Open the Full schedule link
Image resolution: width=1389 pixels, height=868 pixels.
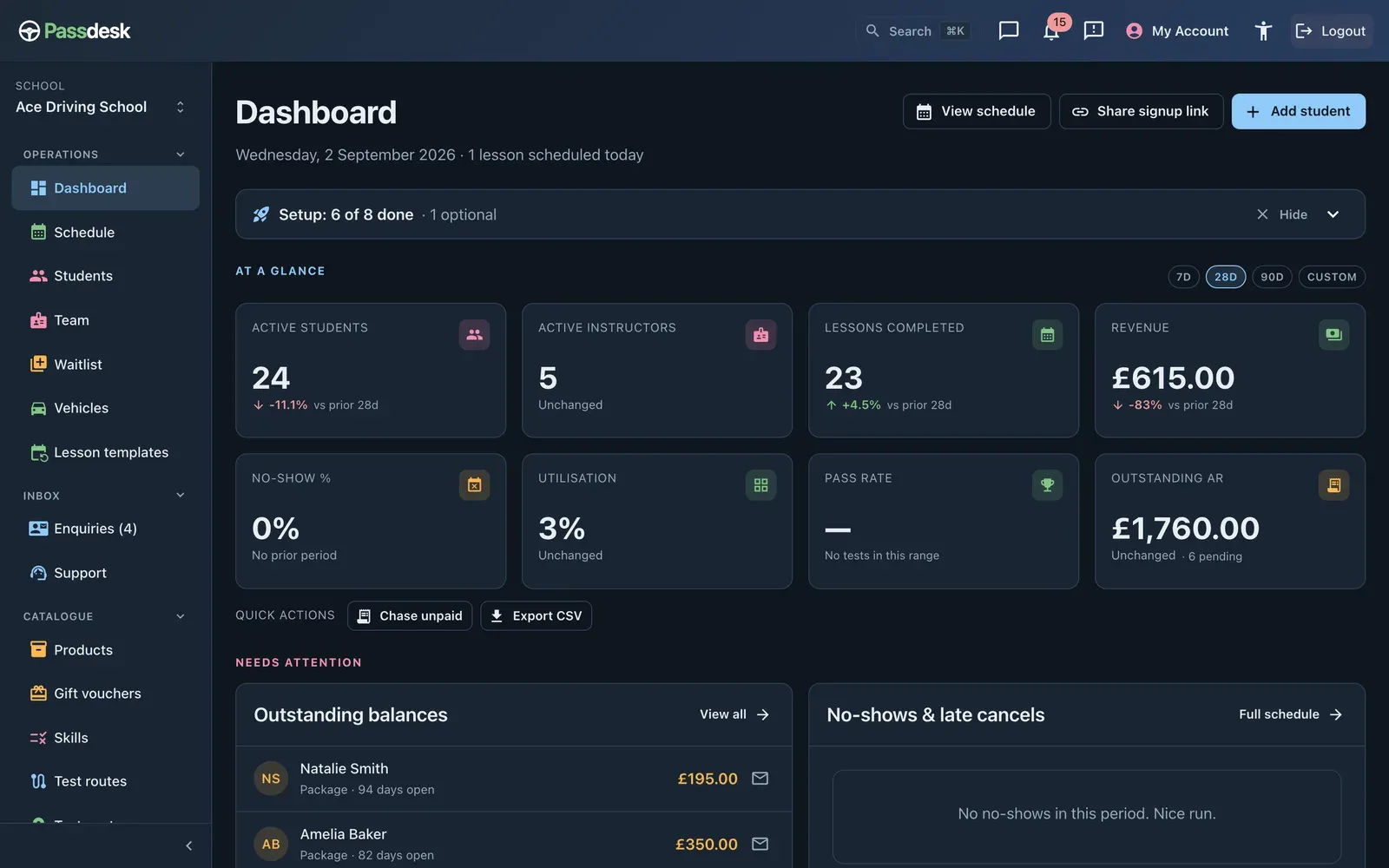pyautogui.click(x=1291, y=714)
